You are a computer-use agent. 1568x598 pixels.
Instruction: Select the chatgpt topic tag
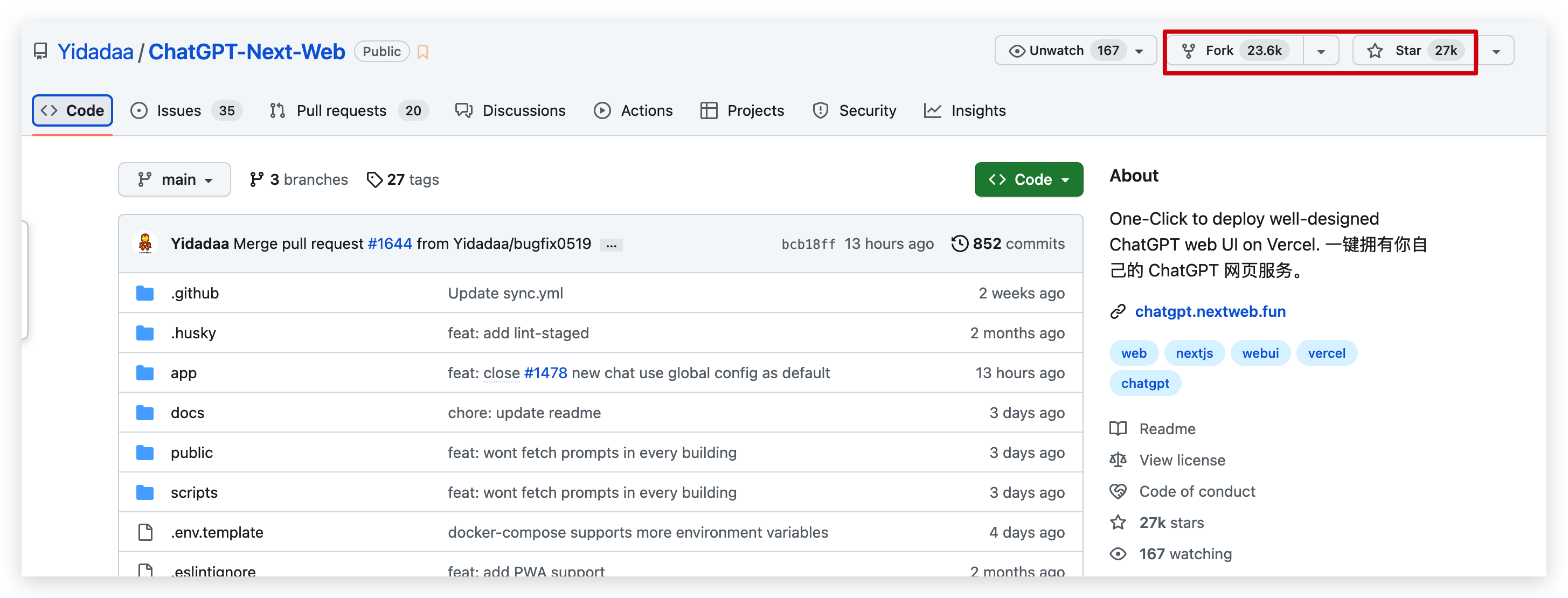1145,383
